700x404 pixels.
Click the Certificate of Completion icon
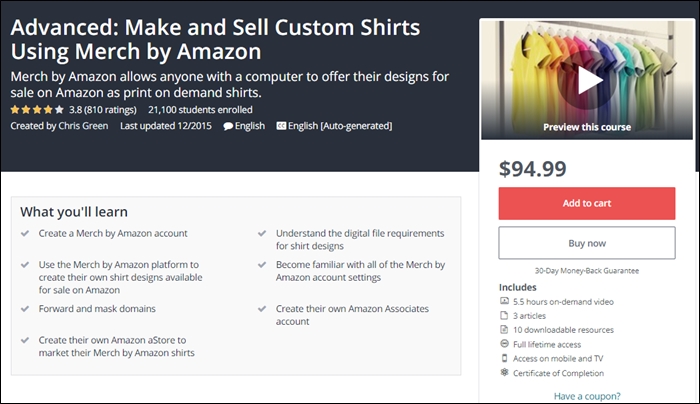pos(504,373)
